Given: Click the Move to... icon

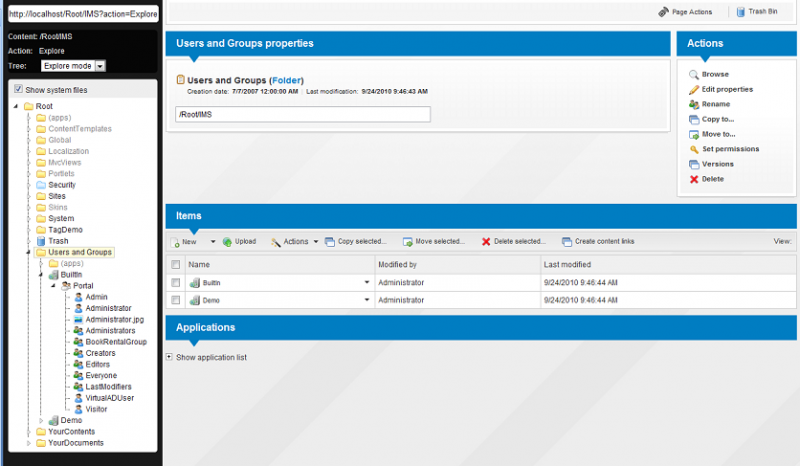Looking at the screenshot, I should pyautogui.click(x=694, y=134).
